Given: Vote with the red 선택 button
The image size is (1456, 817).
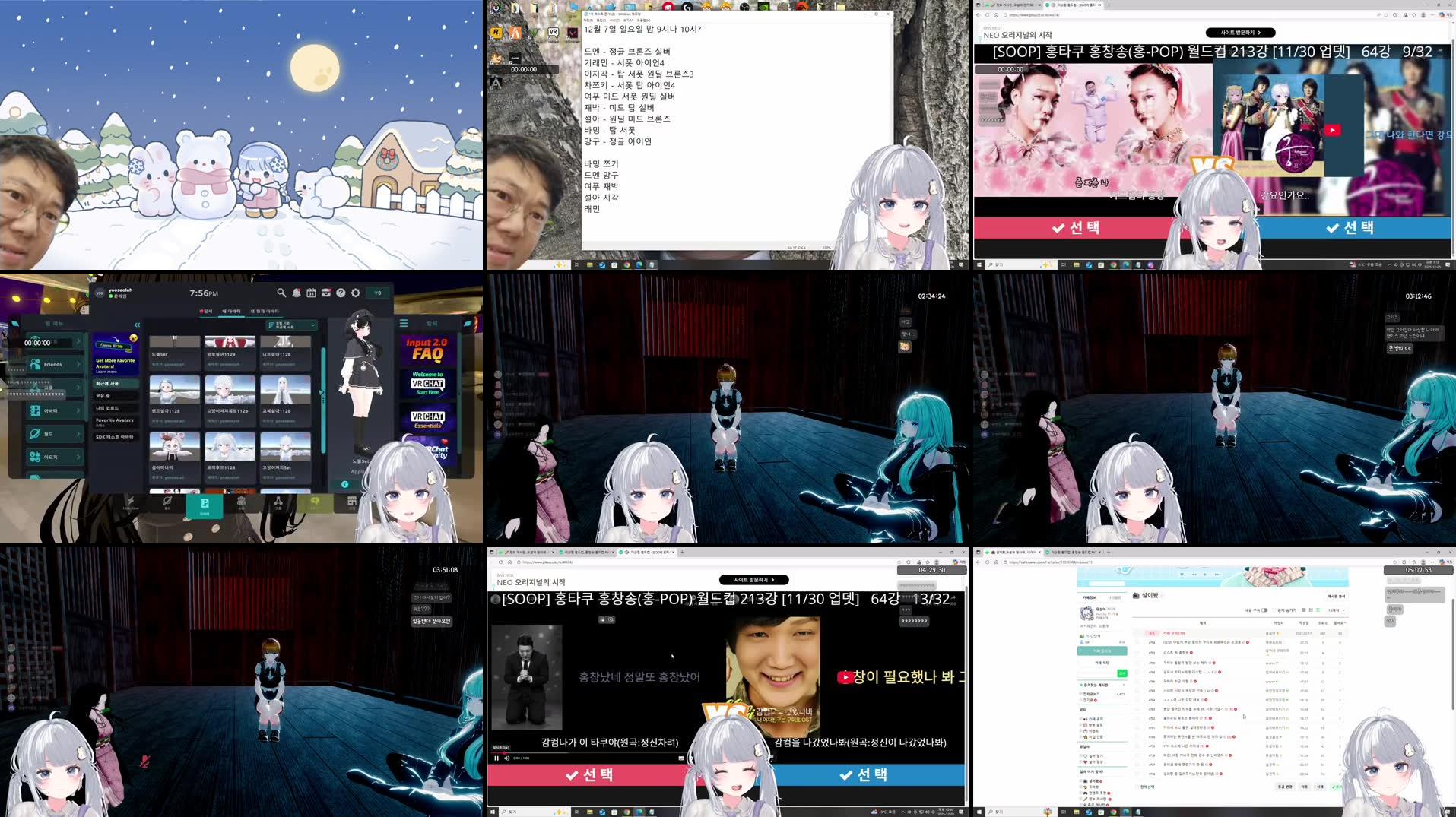Looking at the screenshot, I should pos(591,775).
